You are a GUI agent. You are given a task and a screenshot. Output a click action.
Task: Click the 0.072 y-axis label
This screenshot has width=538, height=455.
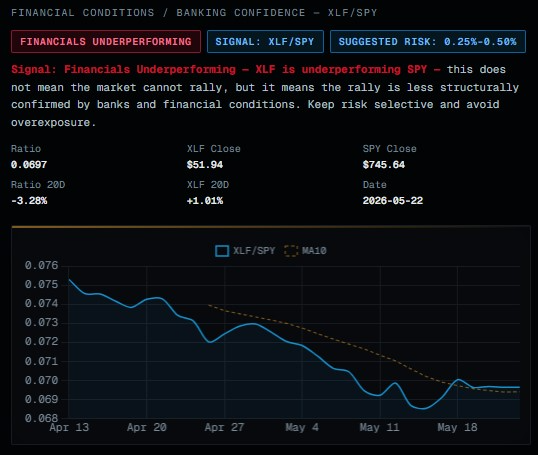(41, 342)
